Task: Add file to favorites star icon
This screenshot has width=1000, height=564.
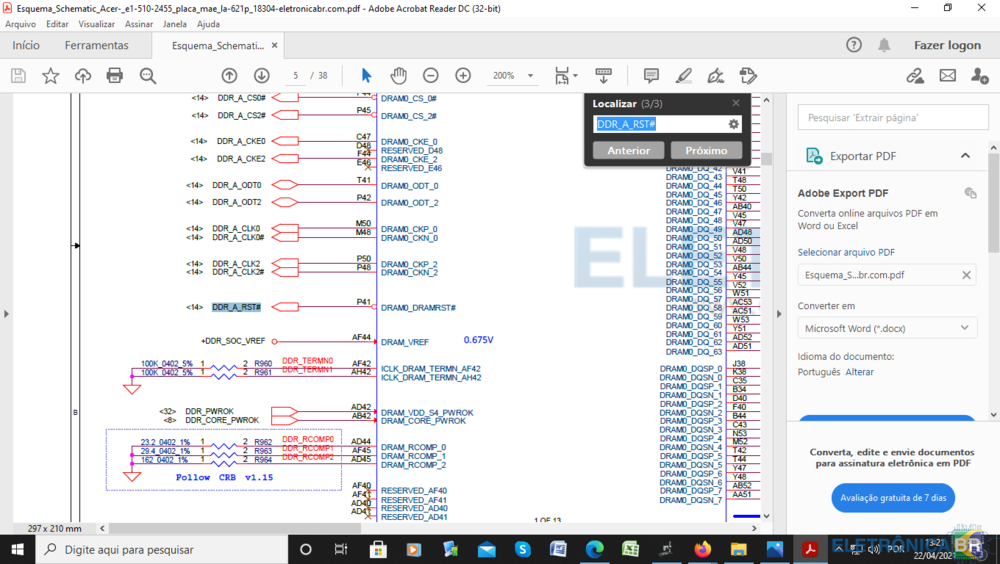Action: [50, 76]
